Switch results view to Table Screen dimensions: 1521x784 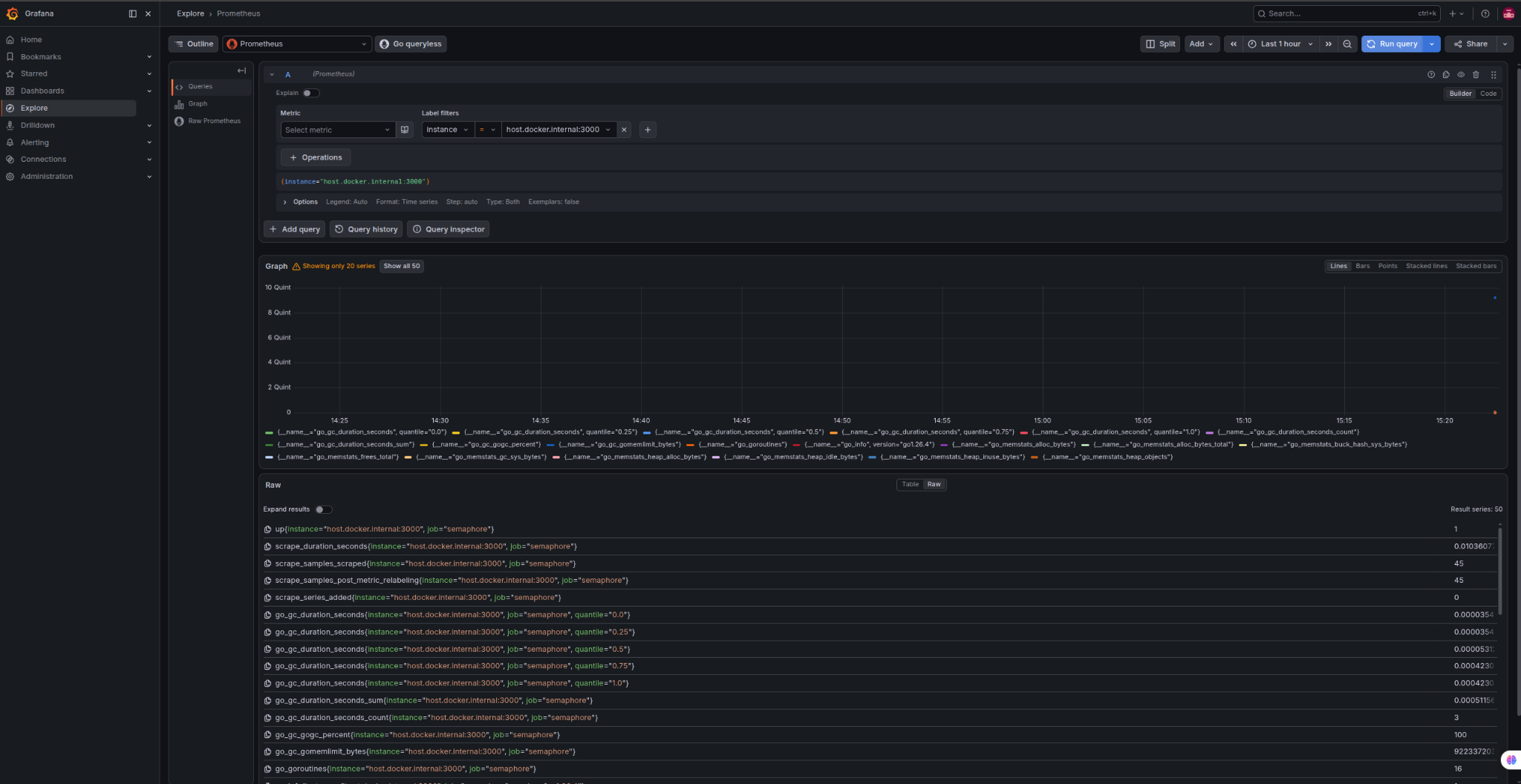(x=911, y=484)
